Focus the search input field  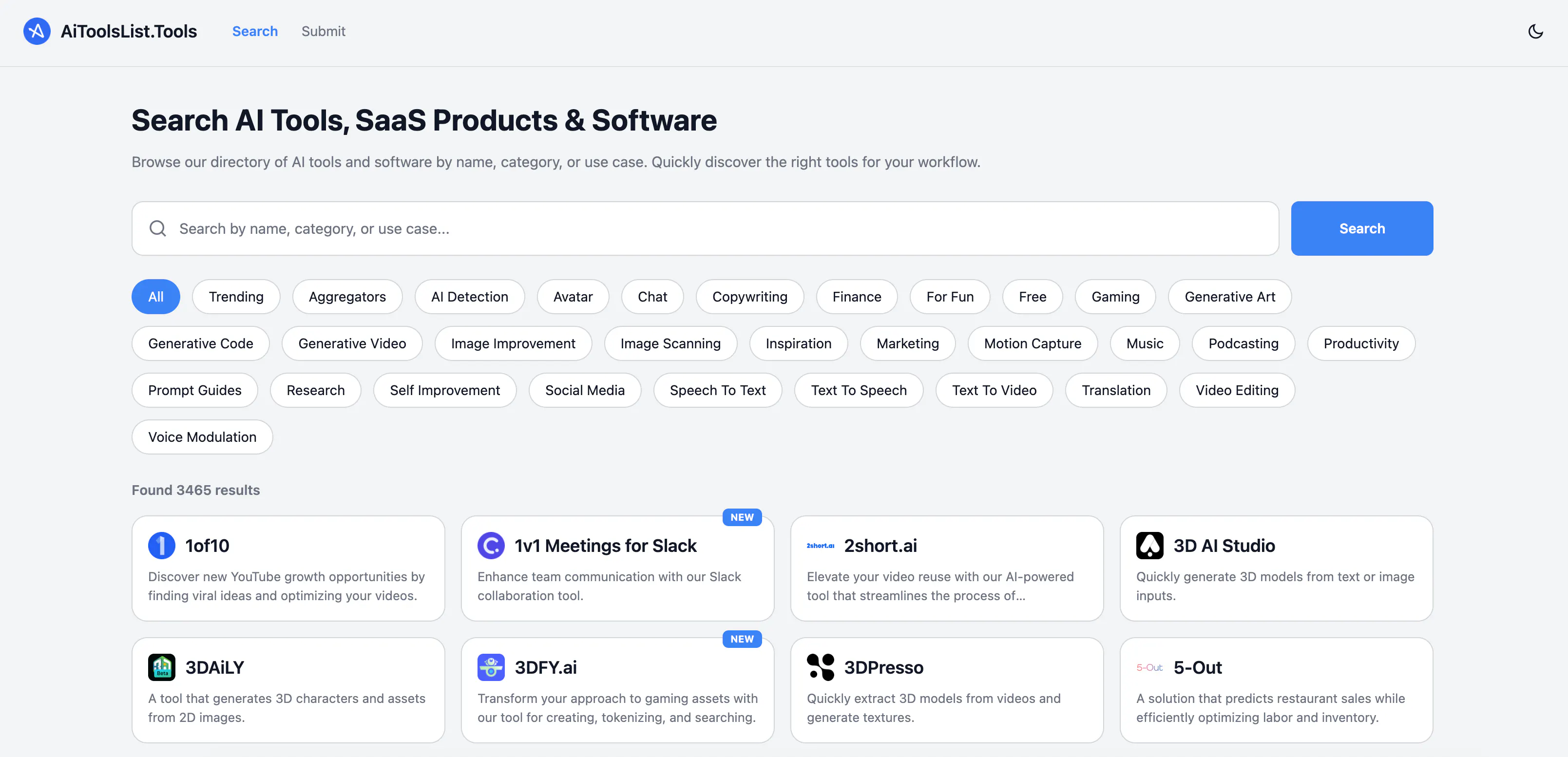(x=705, y=228)
